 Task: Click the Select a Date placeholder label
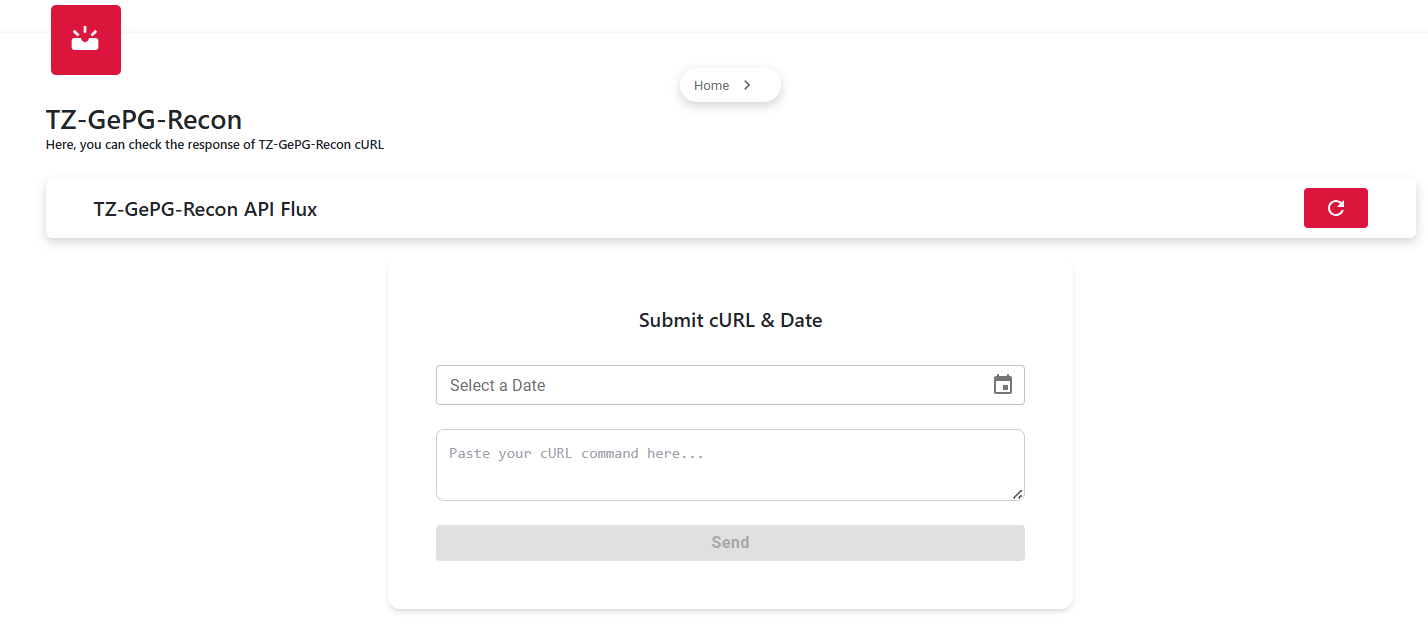click(x=497, y=385)
